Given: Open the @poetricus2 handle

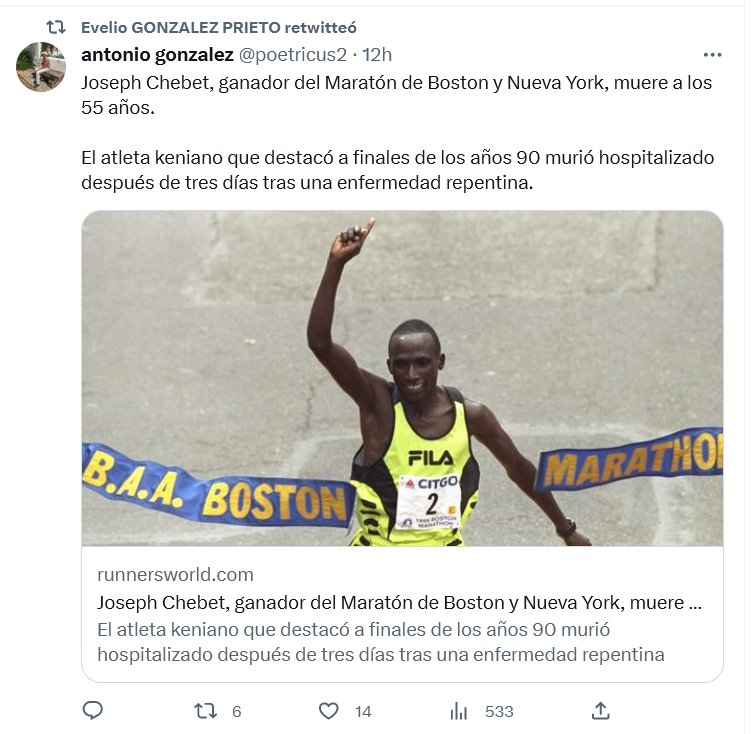Looking at the screenshot, I should click(x=293, y=55).
